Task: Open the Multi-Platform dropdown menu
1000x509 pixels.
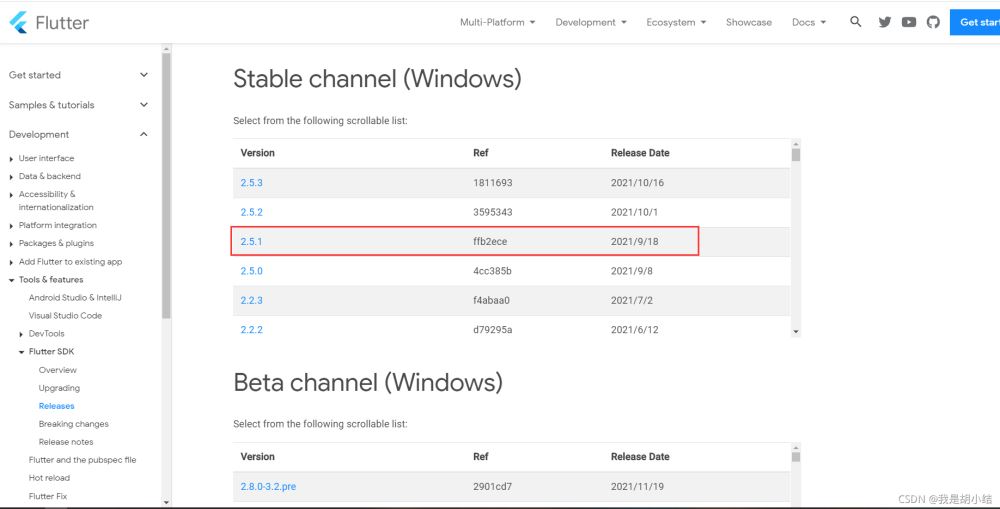Action: [497, 22]
